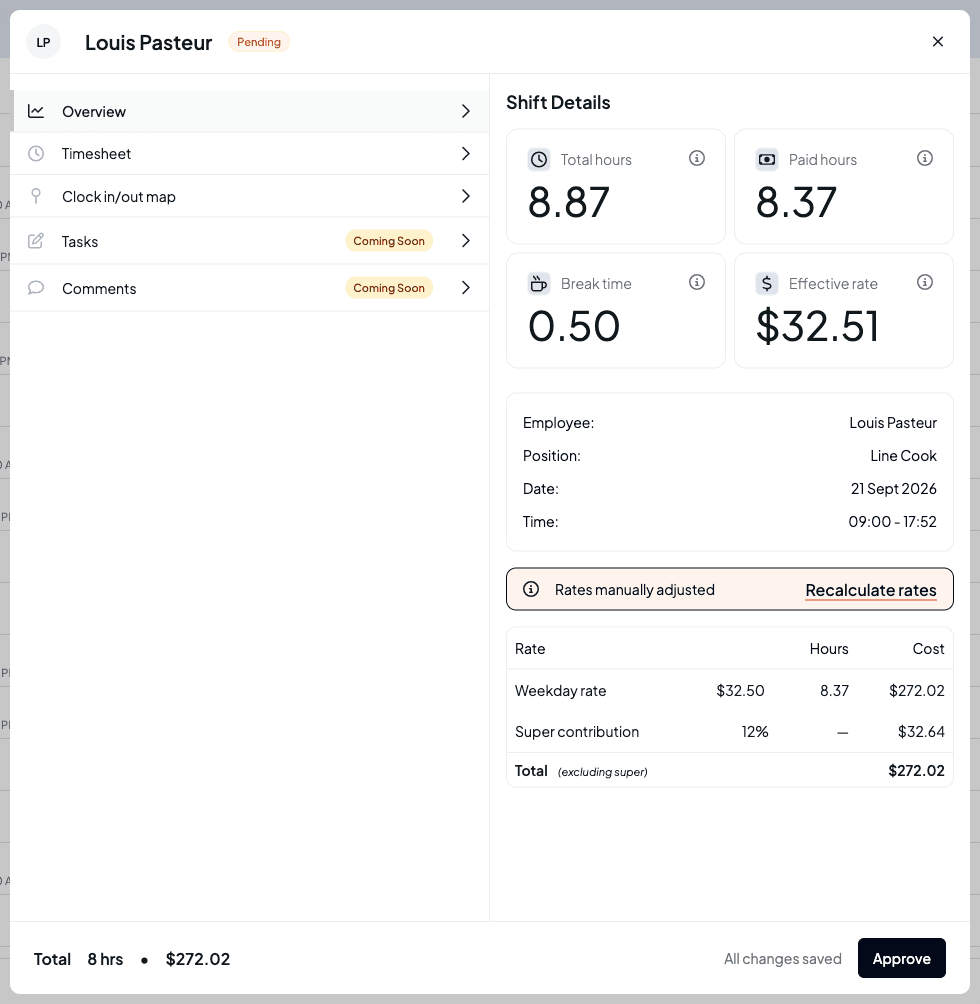Screen dimensions: 980x1004
Task: Show Total hours info tooltip icon
Action: click(696, 158)
